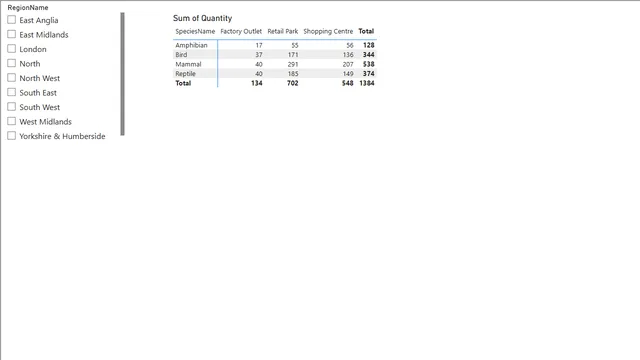Viewport: 640px width, 360px height.
Task: Click Bird row total 344
Action: point(369,55)
